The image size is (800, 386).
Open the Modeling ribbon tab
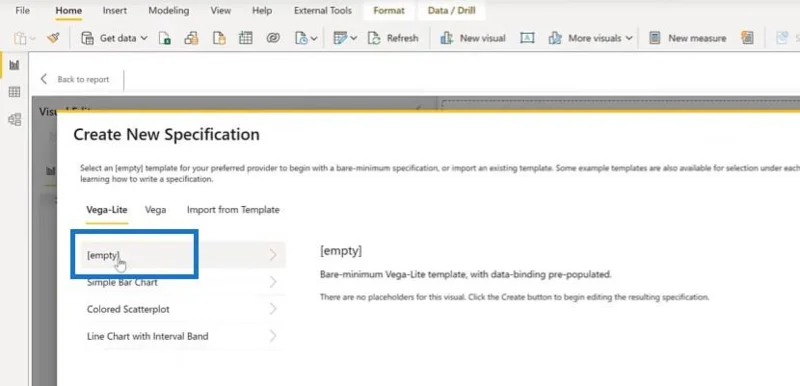tap(168, 10)
